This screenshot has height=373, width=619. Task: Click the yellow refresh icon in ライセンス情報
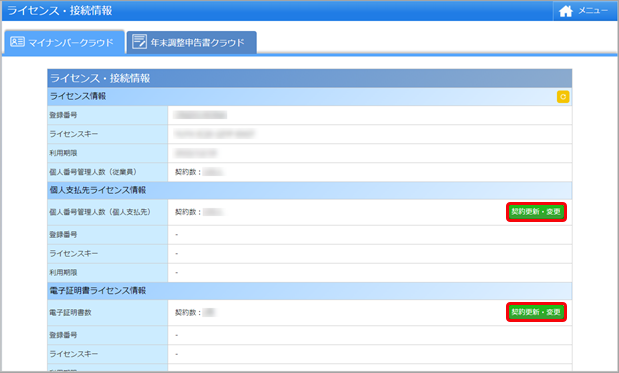[x=563, y=97]
